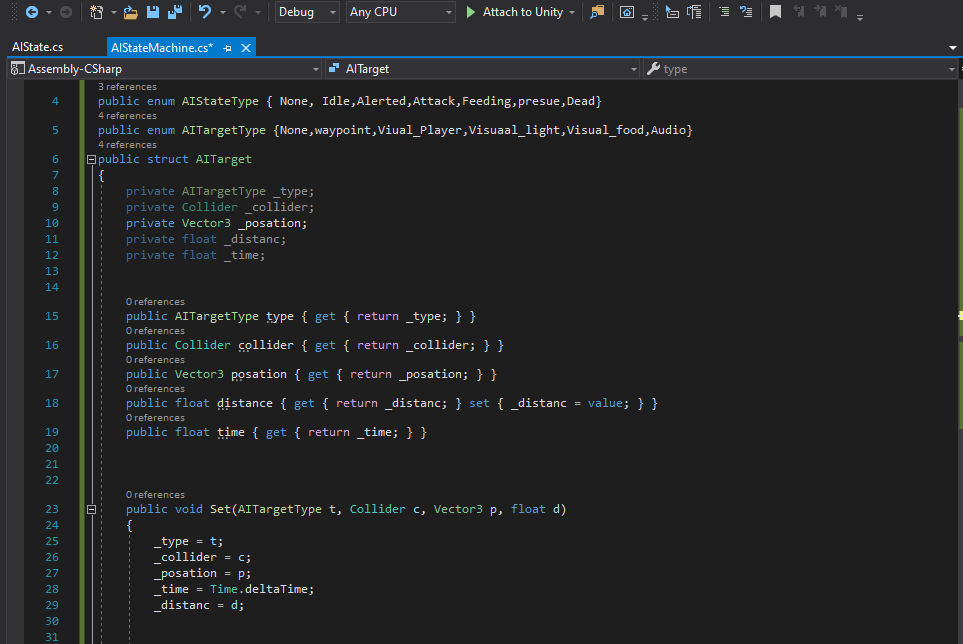Viewport: 963px width, 644px height.
Task: Click the New Project icon
Action: pos(96,12)
